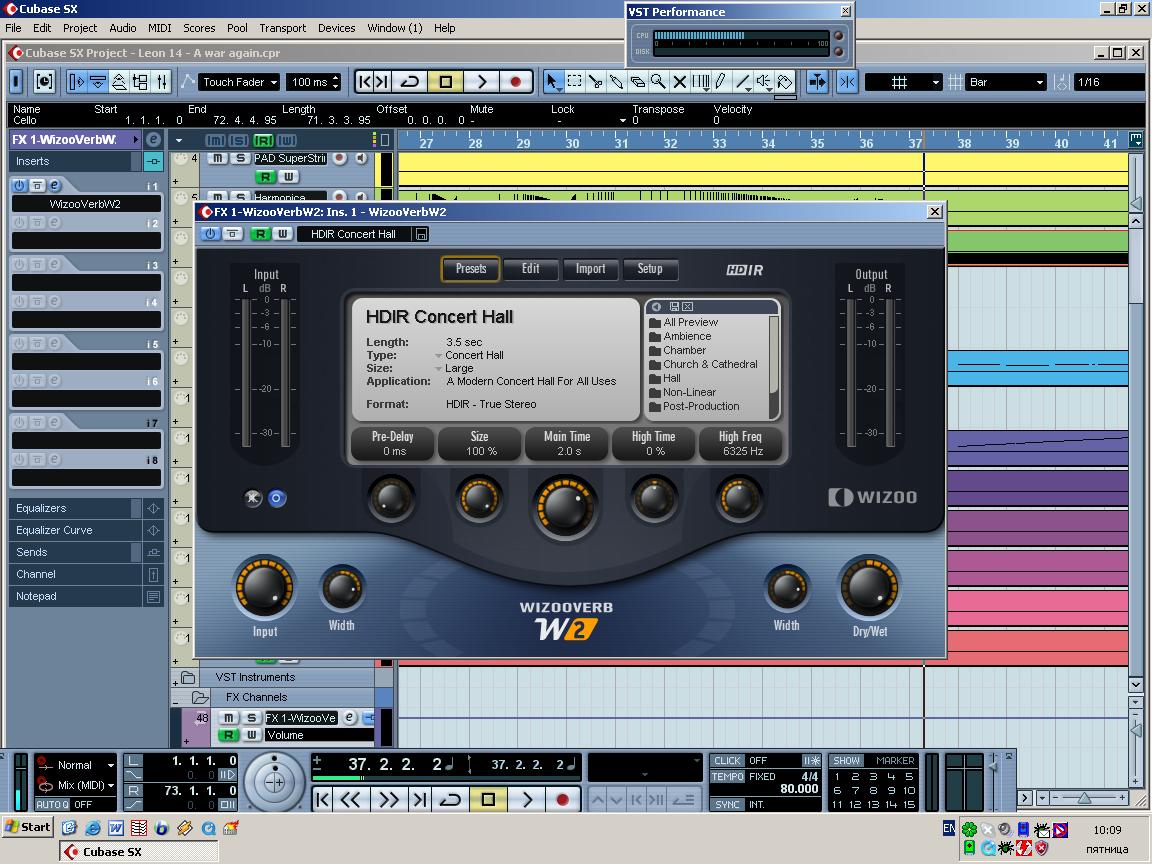The height and width of the screenshot is (864, 1152).
Task: Click the Dry/Wet mix knob
Action: (x=870, y=586)
